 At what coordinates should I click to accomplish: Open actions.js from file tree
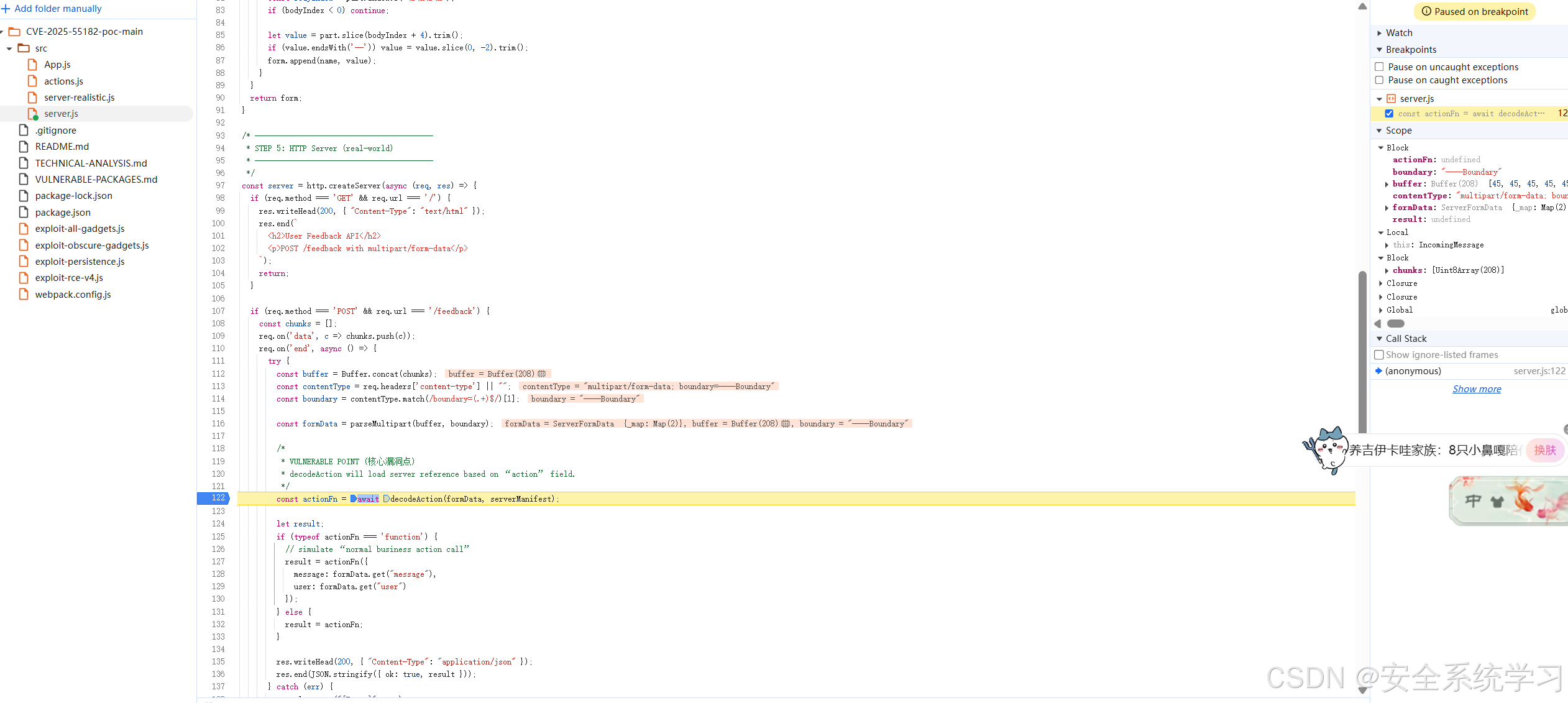(x=63, y=81)
